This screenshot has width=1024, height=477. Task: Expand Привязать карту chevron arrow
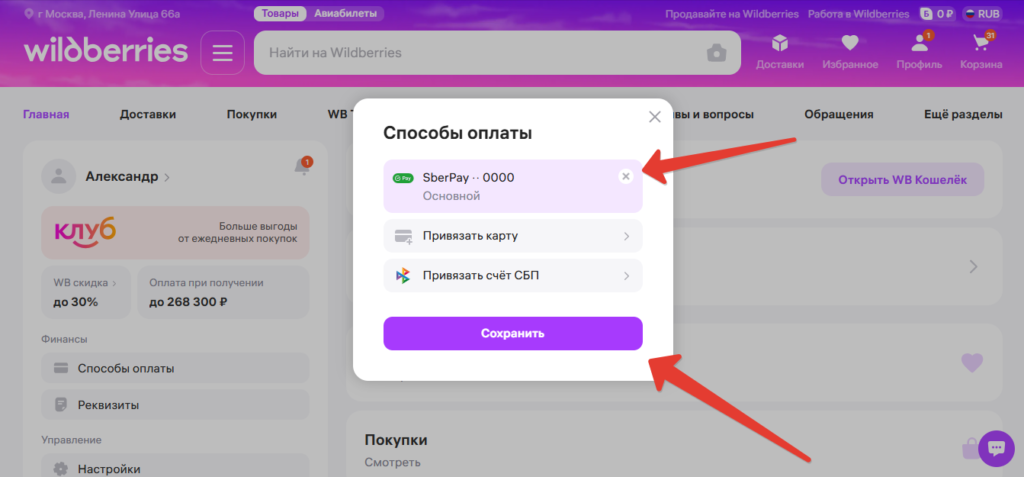(626, 236)
